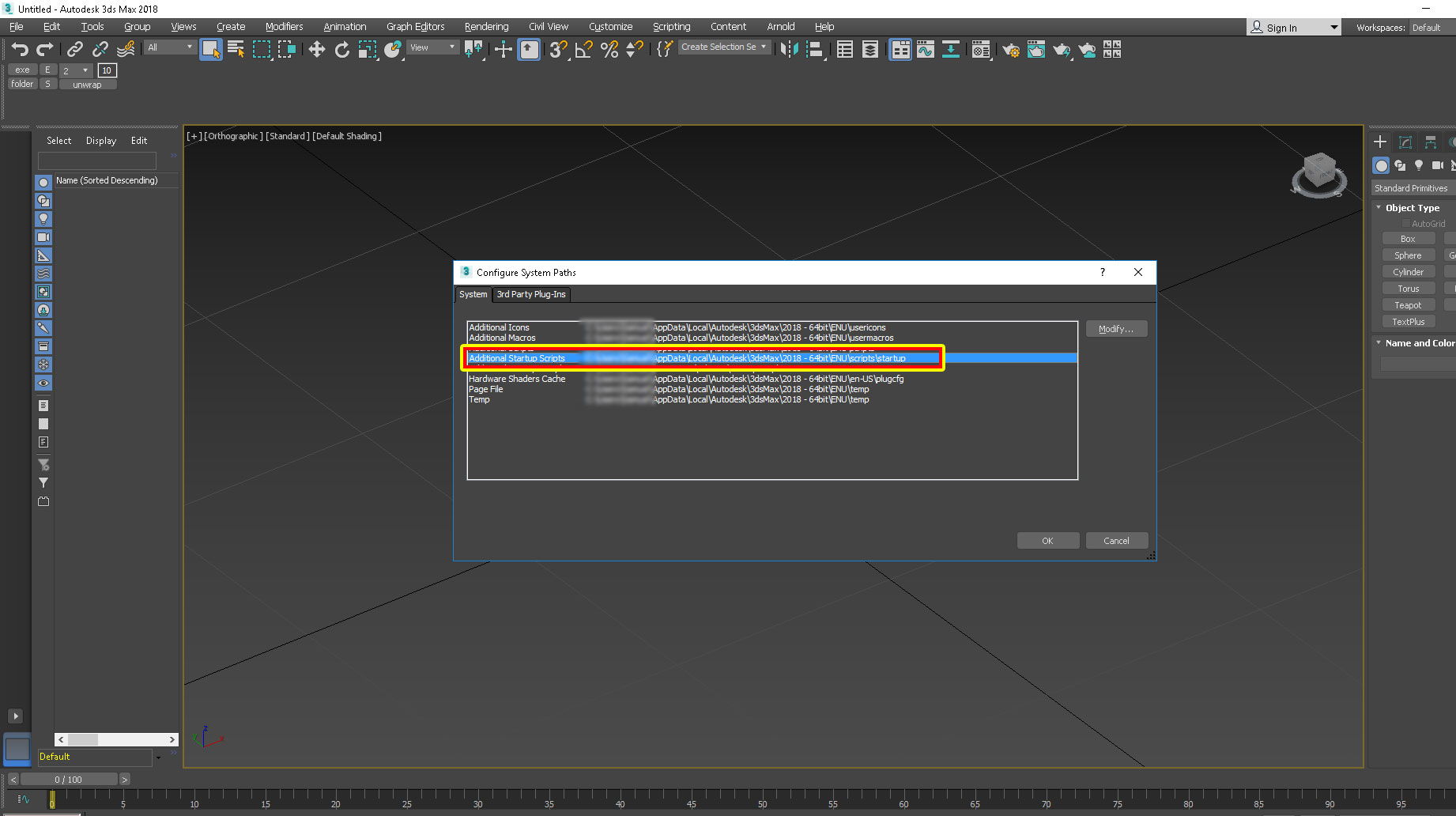Image resolution: width=1456 pixels, height=816 pixels.
Task: Collapse the Object Type rollout
Action: click(x=1412, y=208)
